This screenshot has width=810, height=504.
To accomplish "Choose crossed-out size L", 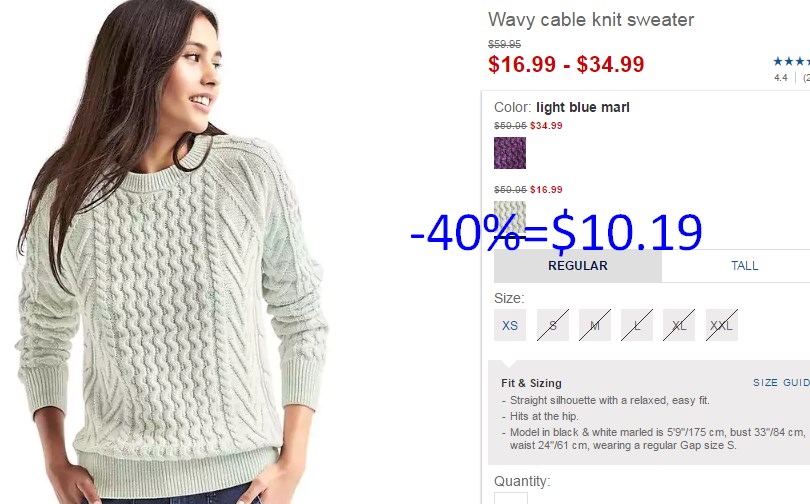I will (x=637, y=325).
